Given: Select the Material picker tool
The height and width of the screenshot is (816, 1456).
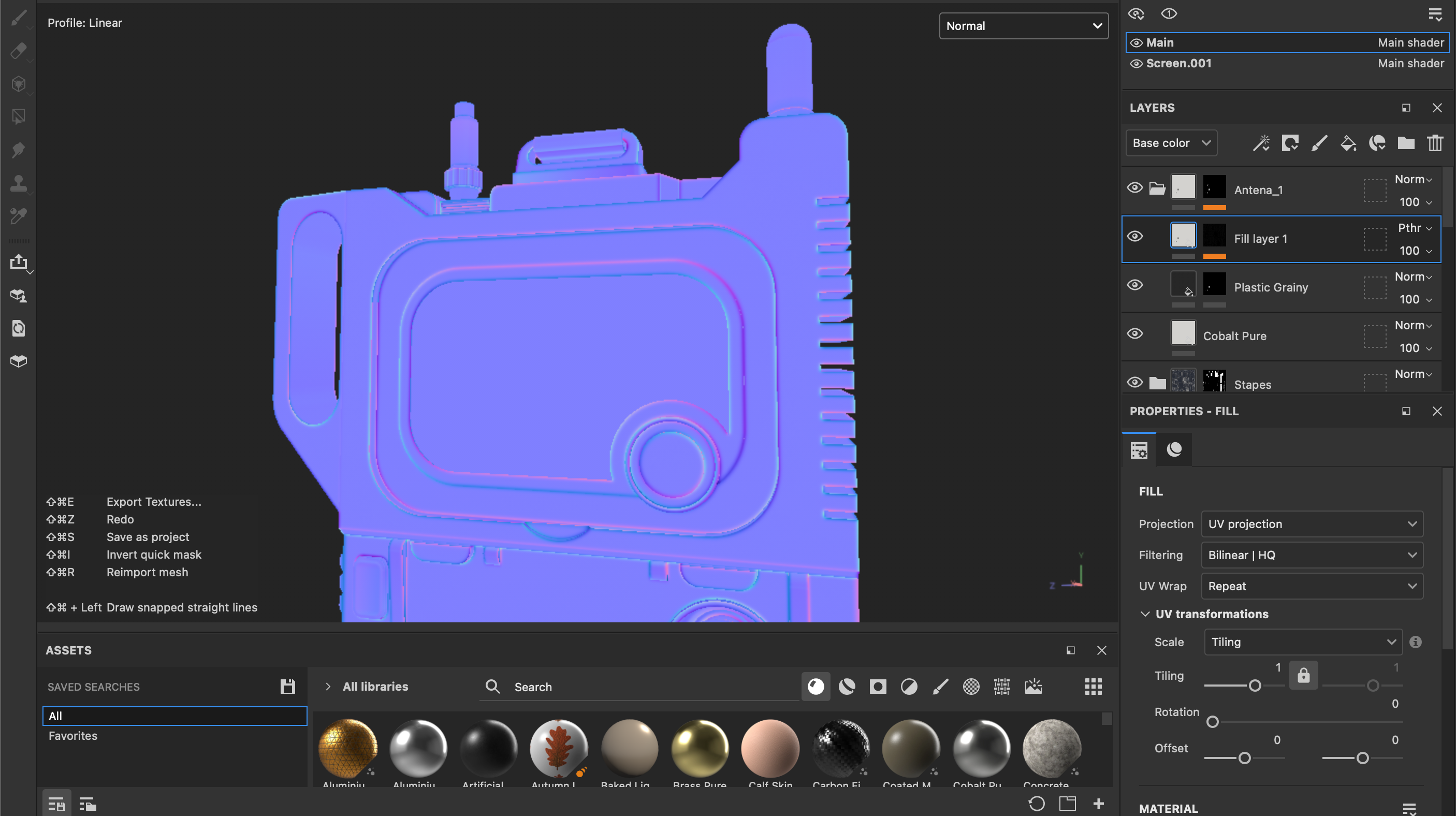Looking at the screenshot, I should click(x=18, y=215).
